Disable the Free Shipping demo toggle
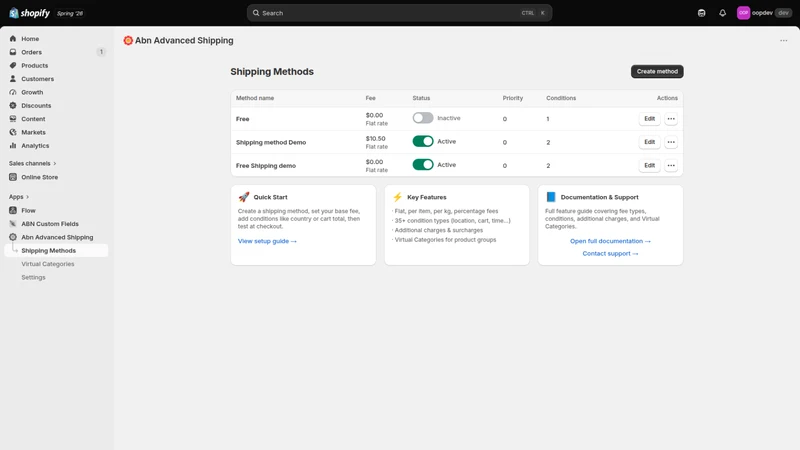The height and width of the screenshot is (450, 800). (x=423, y=165)
